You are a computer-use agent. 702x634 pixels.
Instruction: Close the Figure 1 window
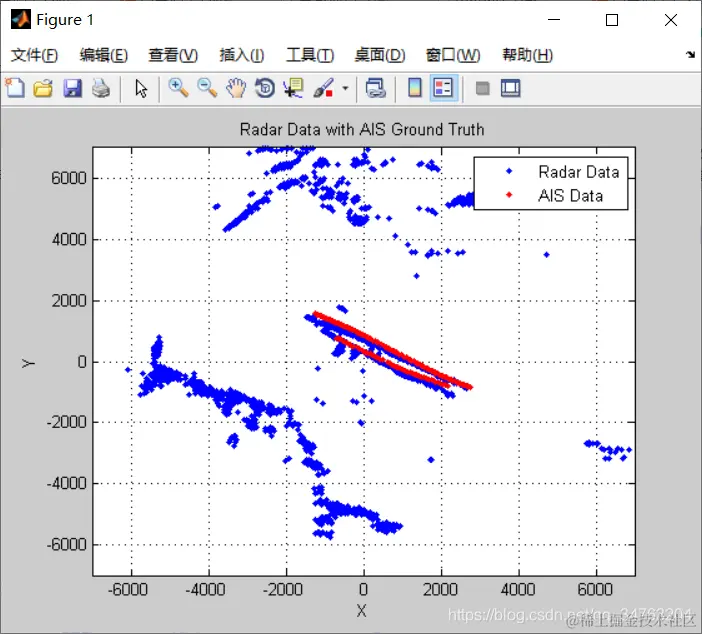[x=671, y=20]
